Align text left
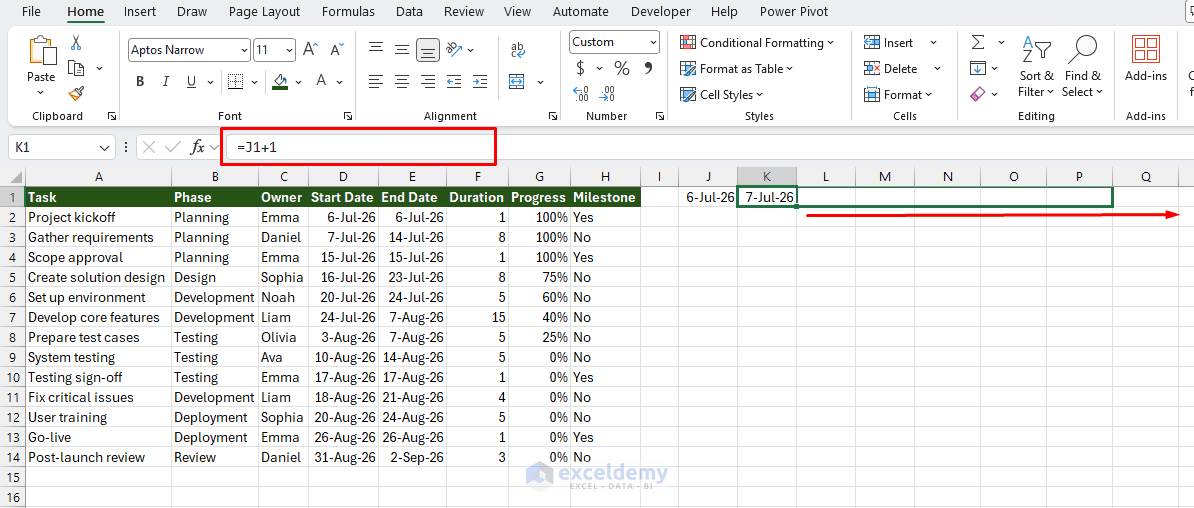1194x508 pixels. click(375, 81)
